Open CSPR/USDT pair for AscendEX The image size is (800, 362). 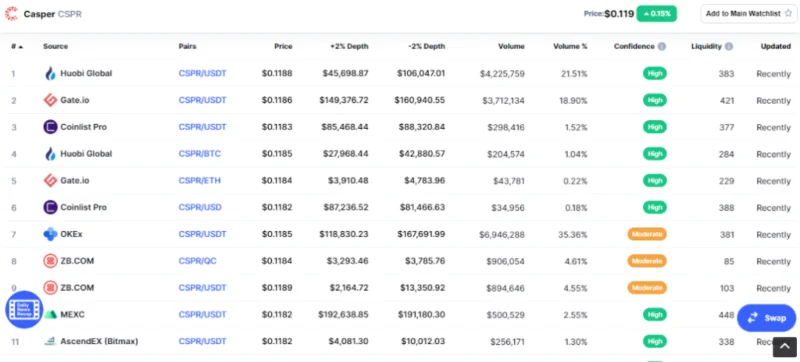pyautogui.click(x=202, y=341)
